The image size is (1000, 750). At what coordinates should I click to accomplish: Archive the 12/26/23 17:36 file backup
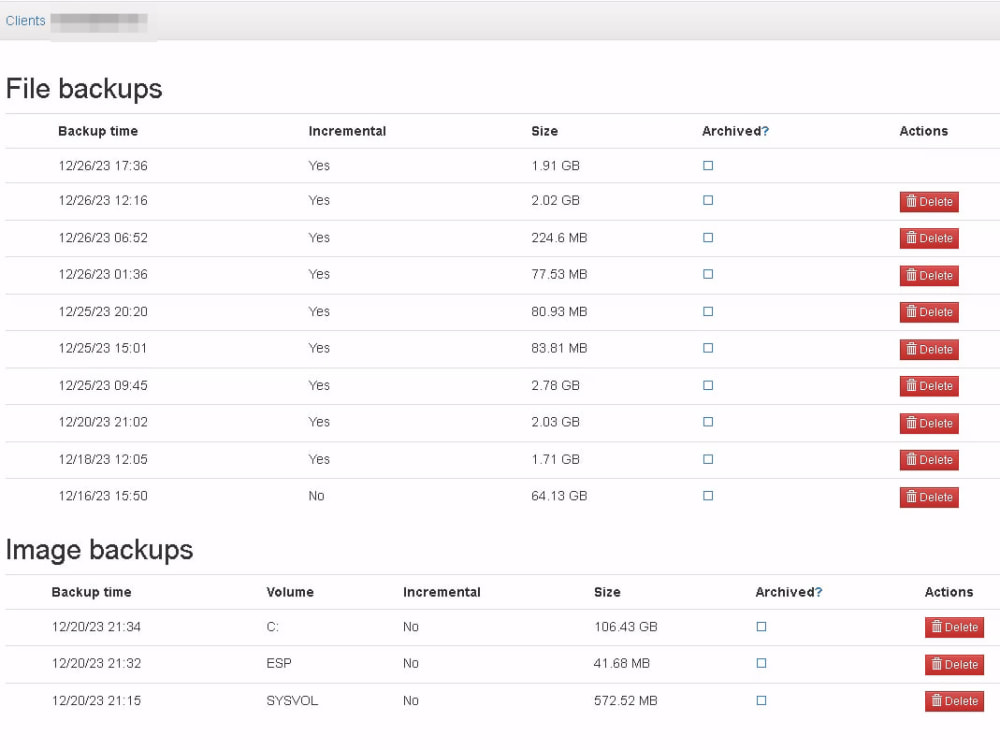[x=707, y=163]
